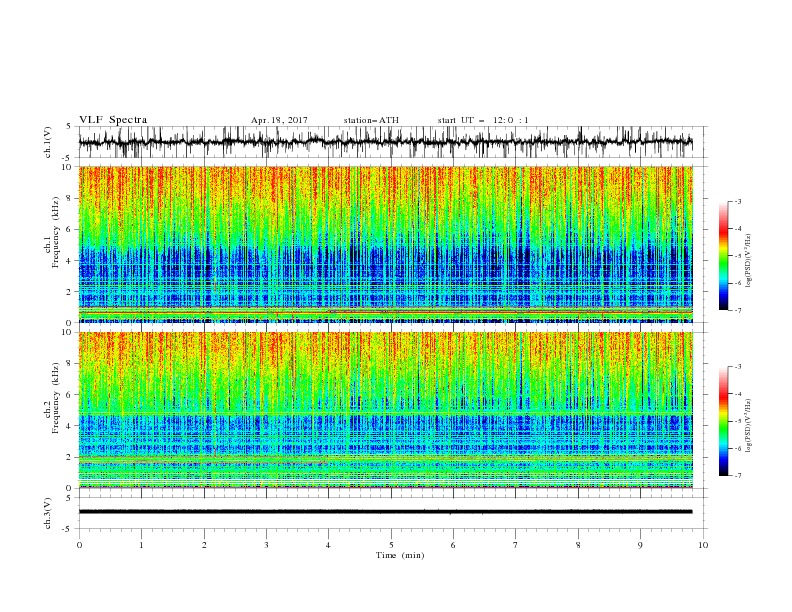Click time axis tick label "1"

pos(141,545)
